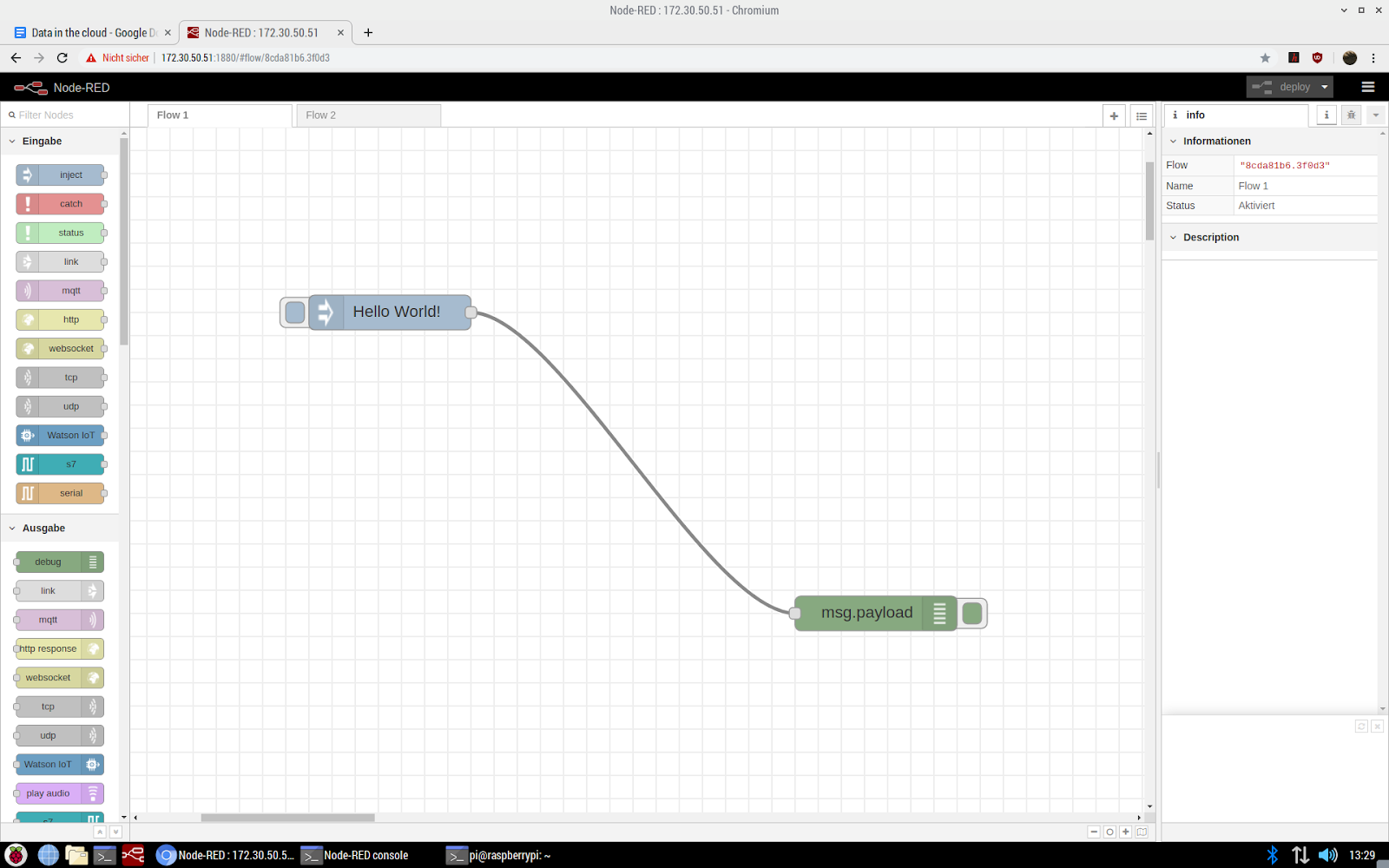Viewport: 1389px width, 868px height.
Task: Open the Node-RED main menu
Action: tap(1368, 87)
